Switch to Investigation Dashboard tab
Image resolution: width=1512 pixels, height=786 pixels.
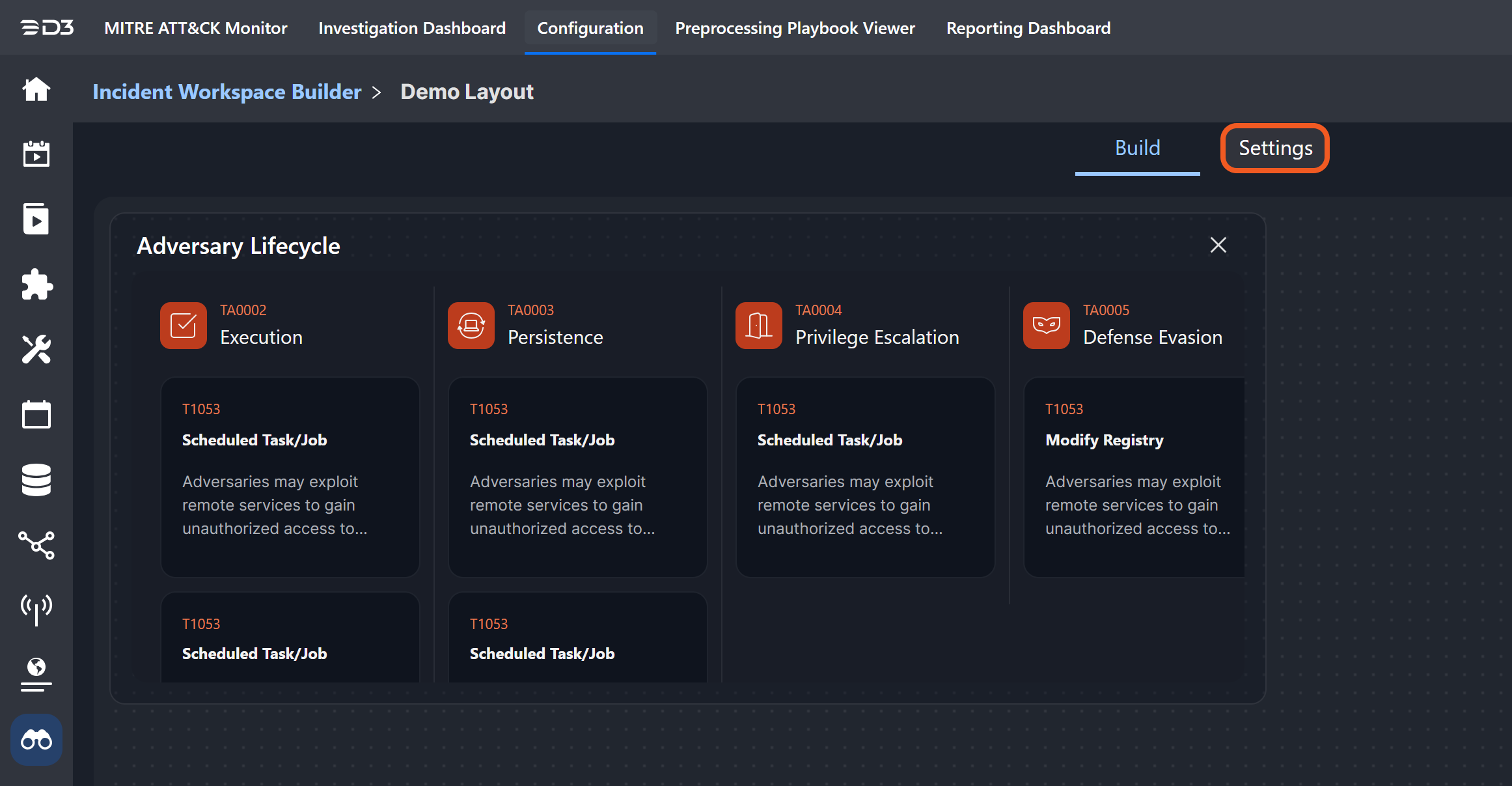click(412, 28)
